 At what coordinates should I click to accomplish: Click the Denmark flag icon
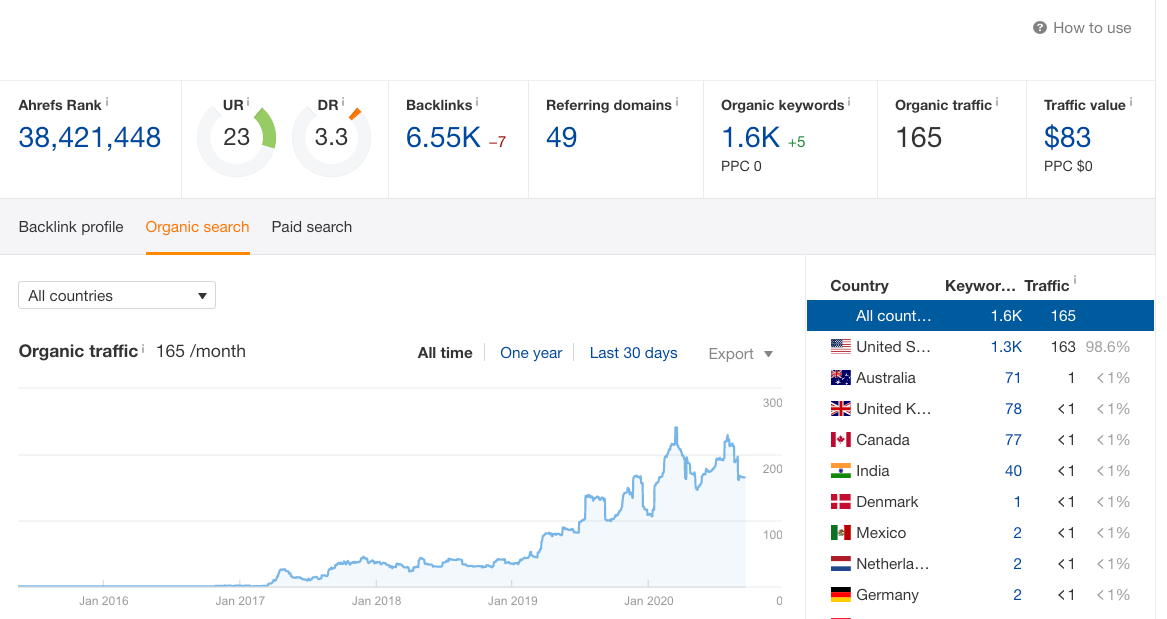(x=840, y=502)
